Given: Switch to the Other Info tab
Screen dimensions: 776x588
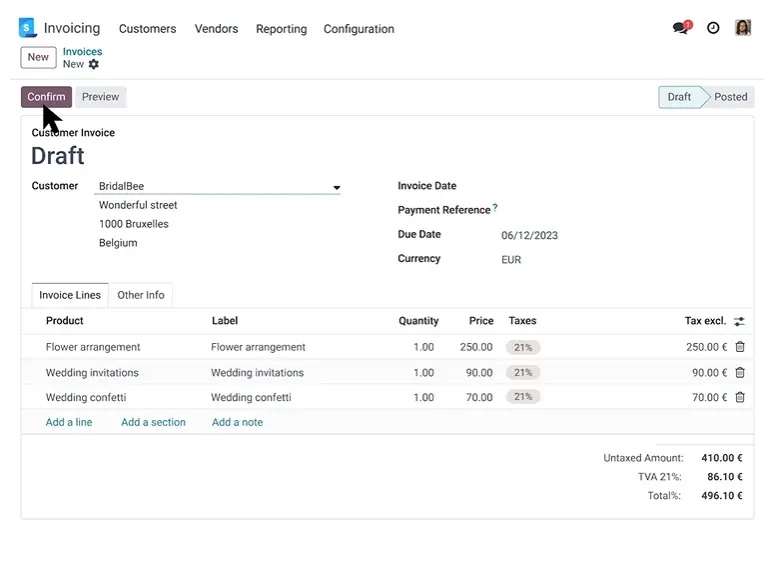Looking at the screenshot, I should (141, 295).
